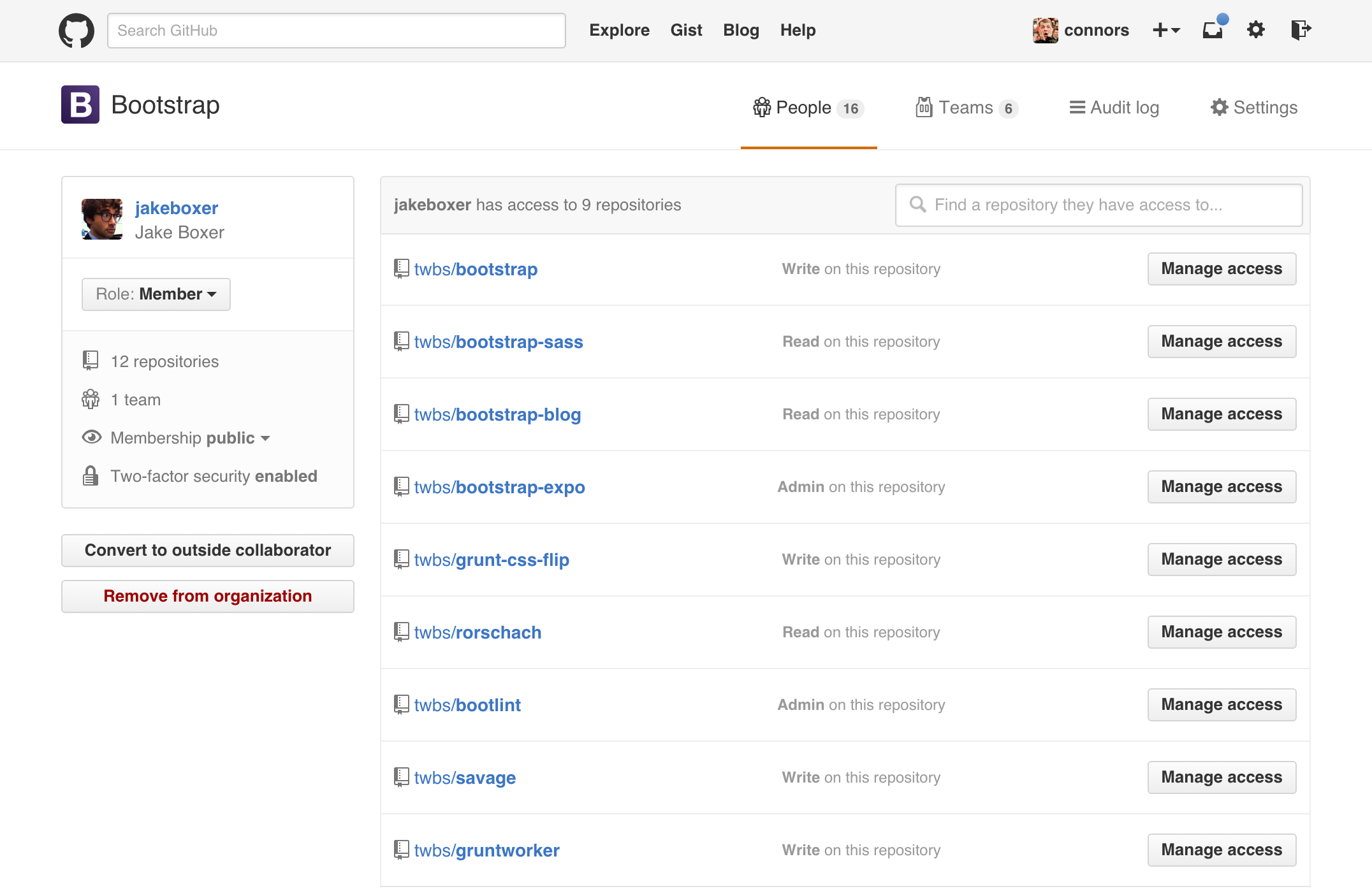Open Explore in the top navigation

point(619,30)
